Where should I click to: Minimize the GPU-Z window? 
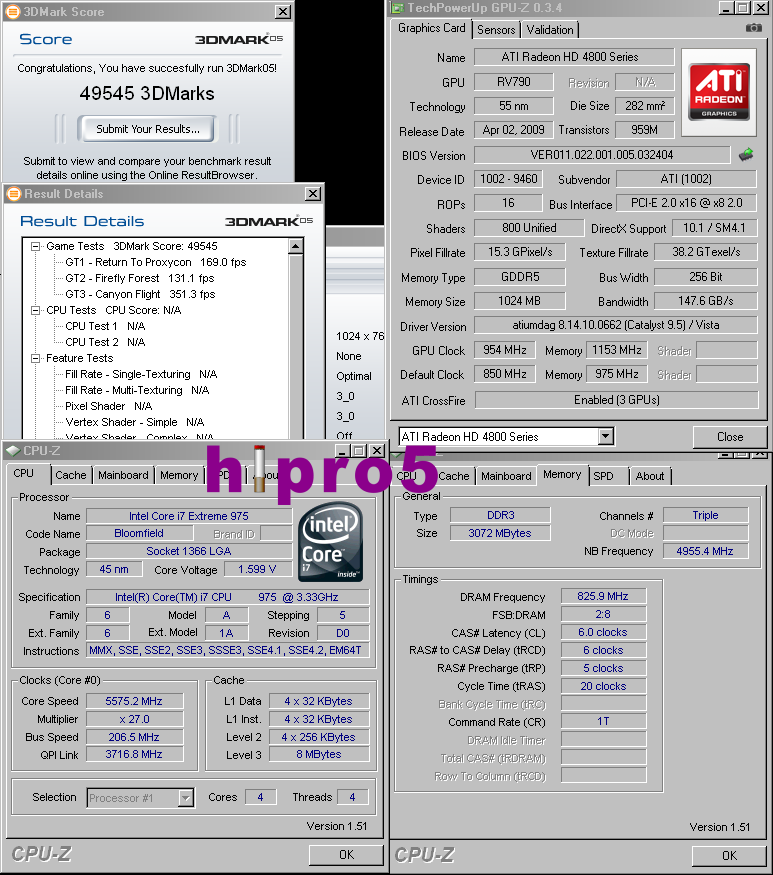pos(726,8)
